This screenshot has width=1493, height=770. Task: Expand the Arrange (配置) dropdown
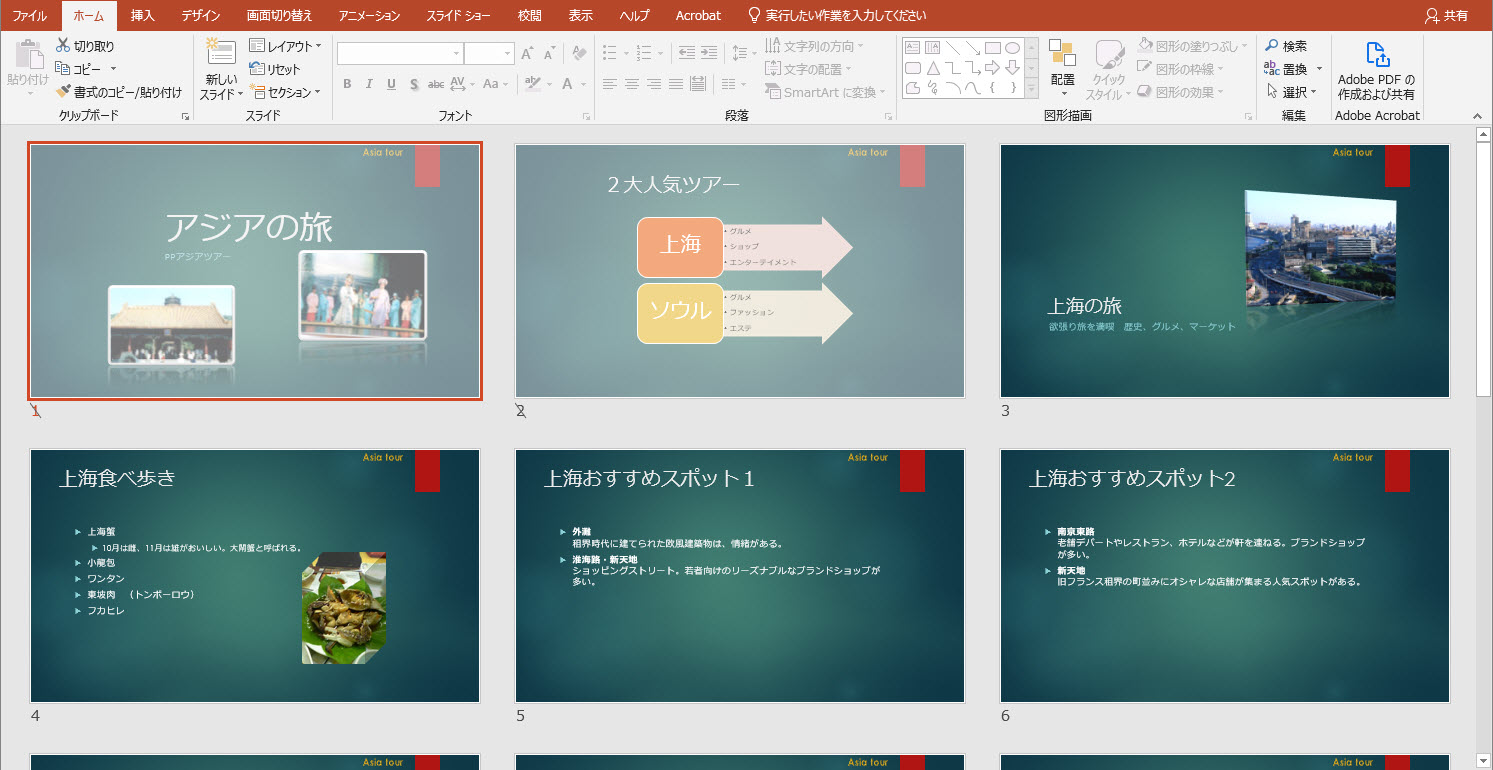click(x=1062, y=69)
